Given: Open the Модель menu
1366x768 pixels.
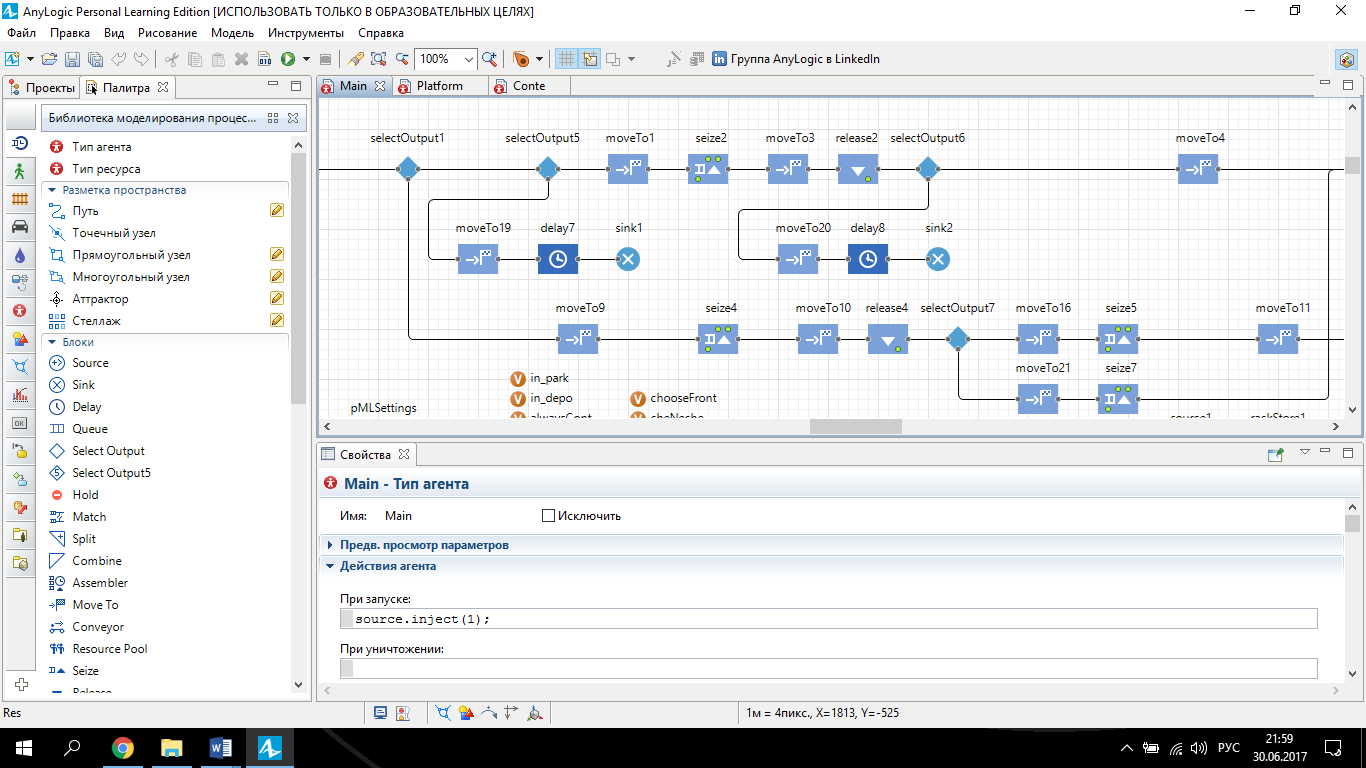Looking at the screenshot, I should point(232,33).
